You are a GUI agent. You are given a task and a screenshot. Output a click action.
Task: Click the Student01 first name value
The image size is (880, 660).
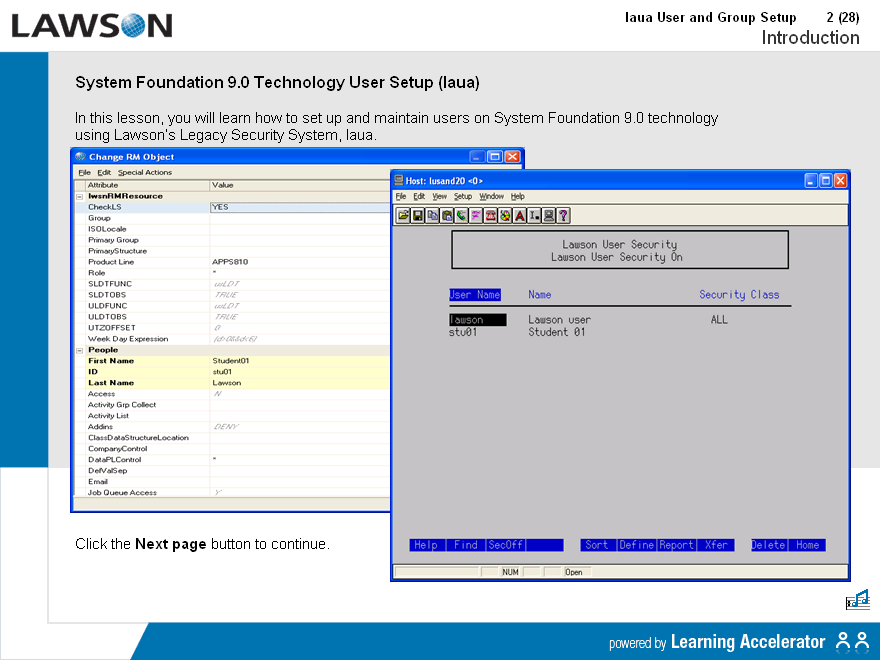tap(231, 361)
